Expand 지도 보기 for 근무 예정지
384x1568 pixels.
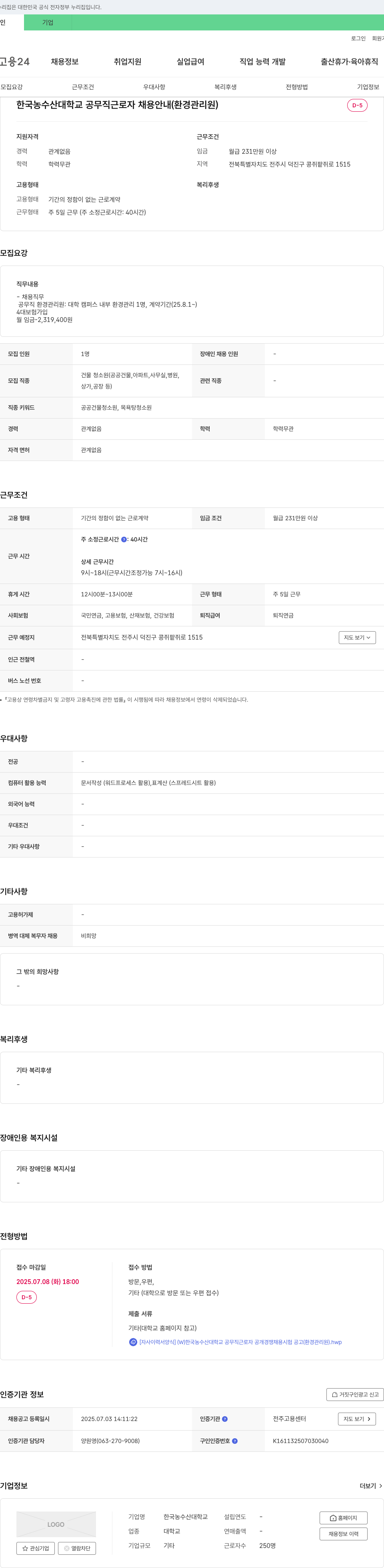pyautogui.click(x=357, y=637)
